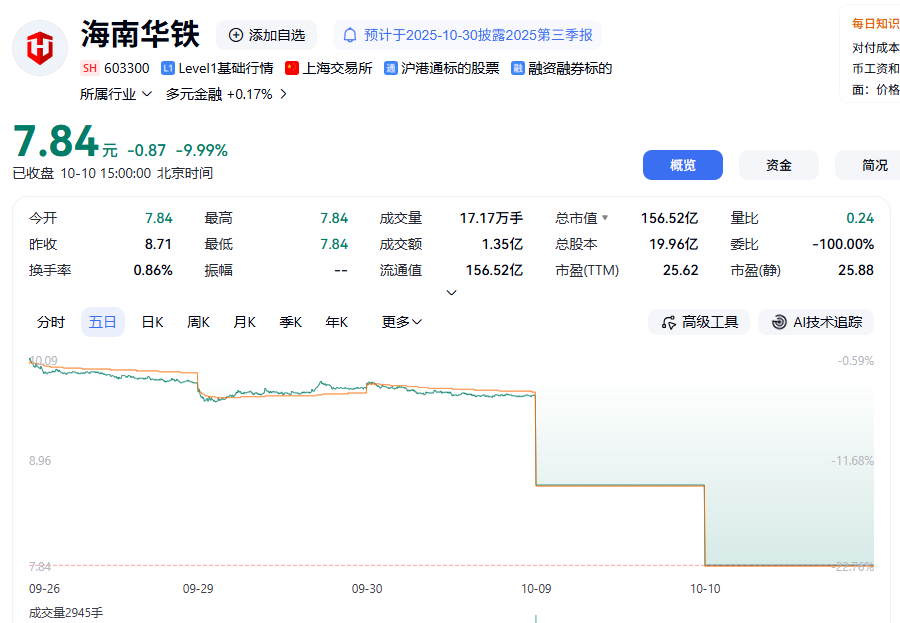This screenshot has height=623, width=900.
Task: Click the 09-30 date marker on chart
Action: (367, 589)
